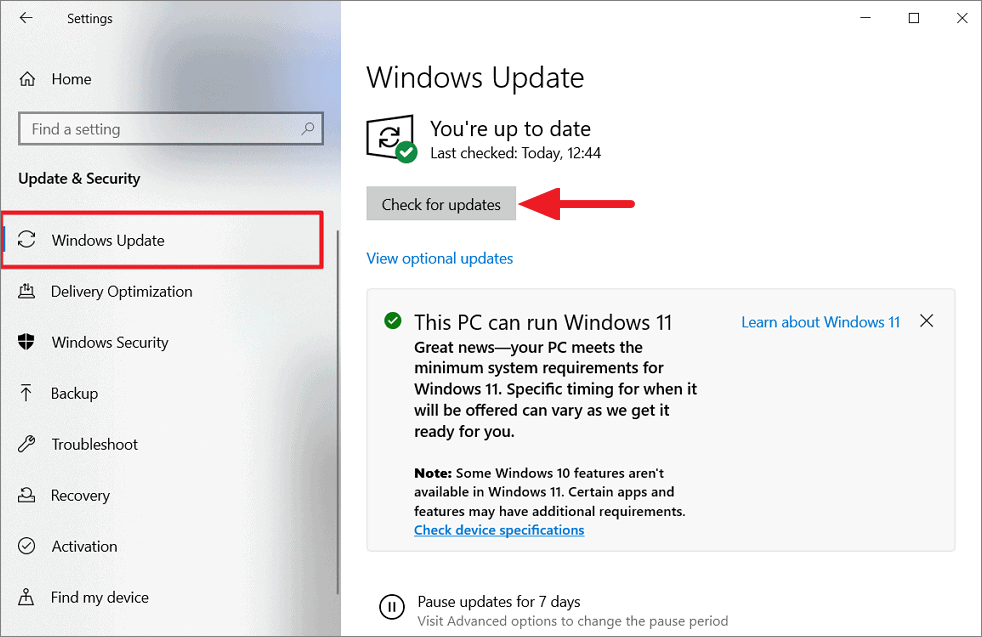Open Check device specifications link
The image size is (982, 637).
pyautogui.click(x=499, y=530)
